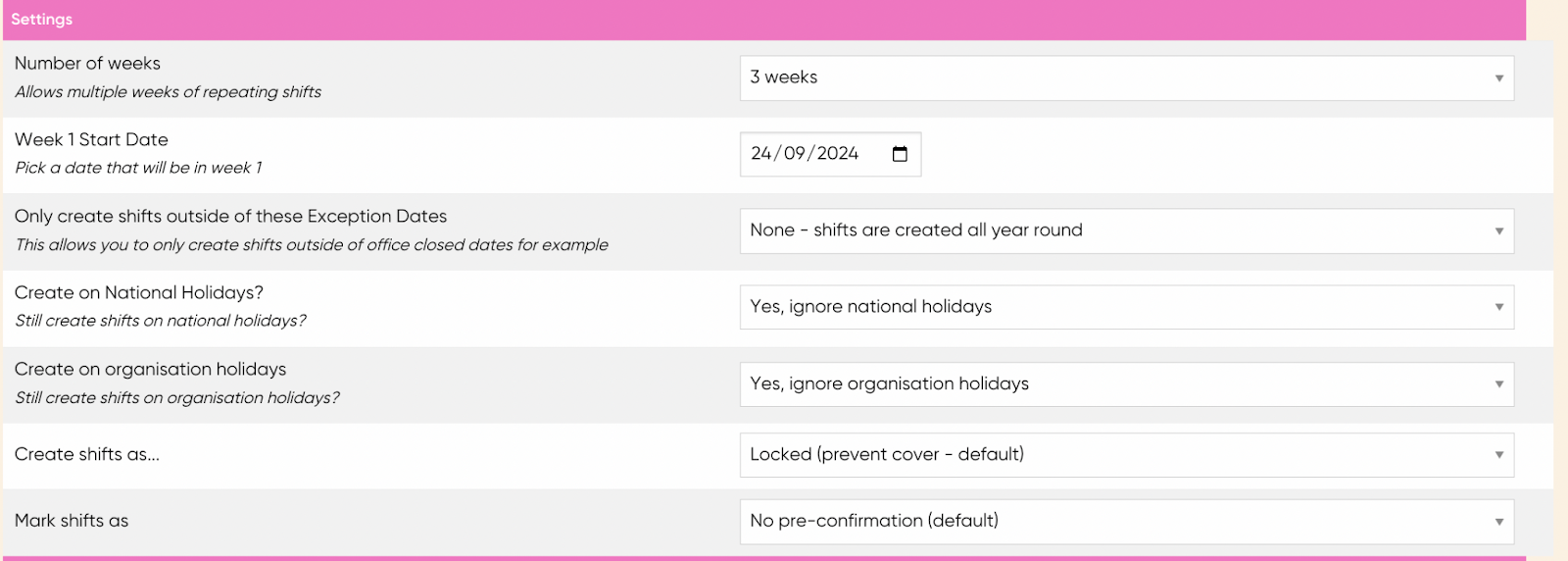Open the '3 weeks' dropdown
The image size is (1568, 561).
[1126, 78]
